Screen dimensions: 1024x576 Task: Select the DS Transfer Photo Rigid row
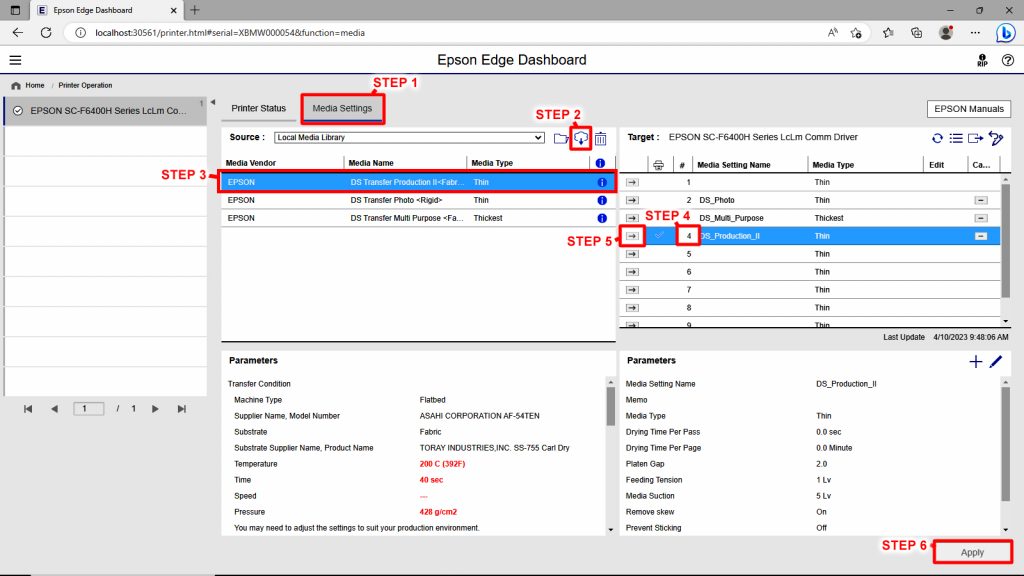[418, 200]
